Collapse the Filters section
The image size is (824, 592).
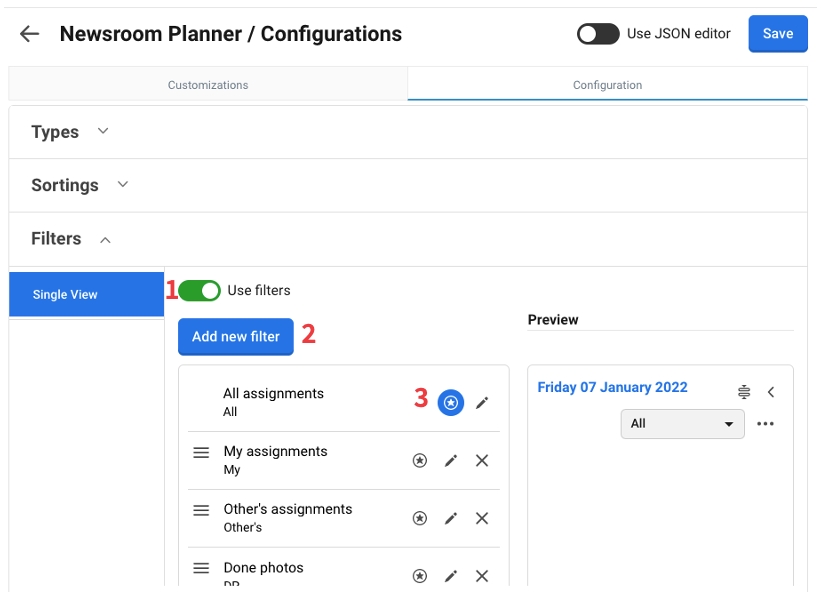pos(105,239)
